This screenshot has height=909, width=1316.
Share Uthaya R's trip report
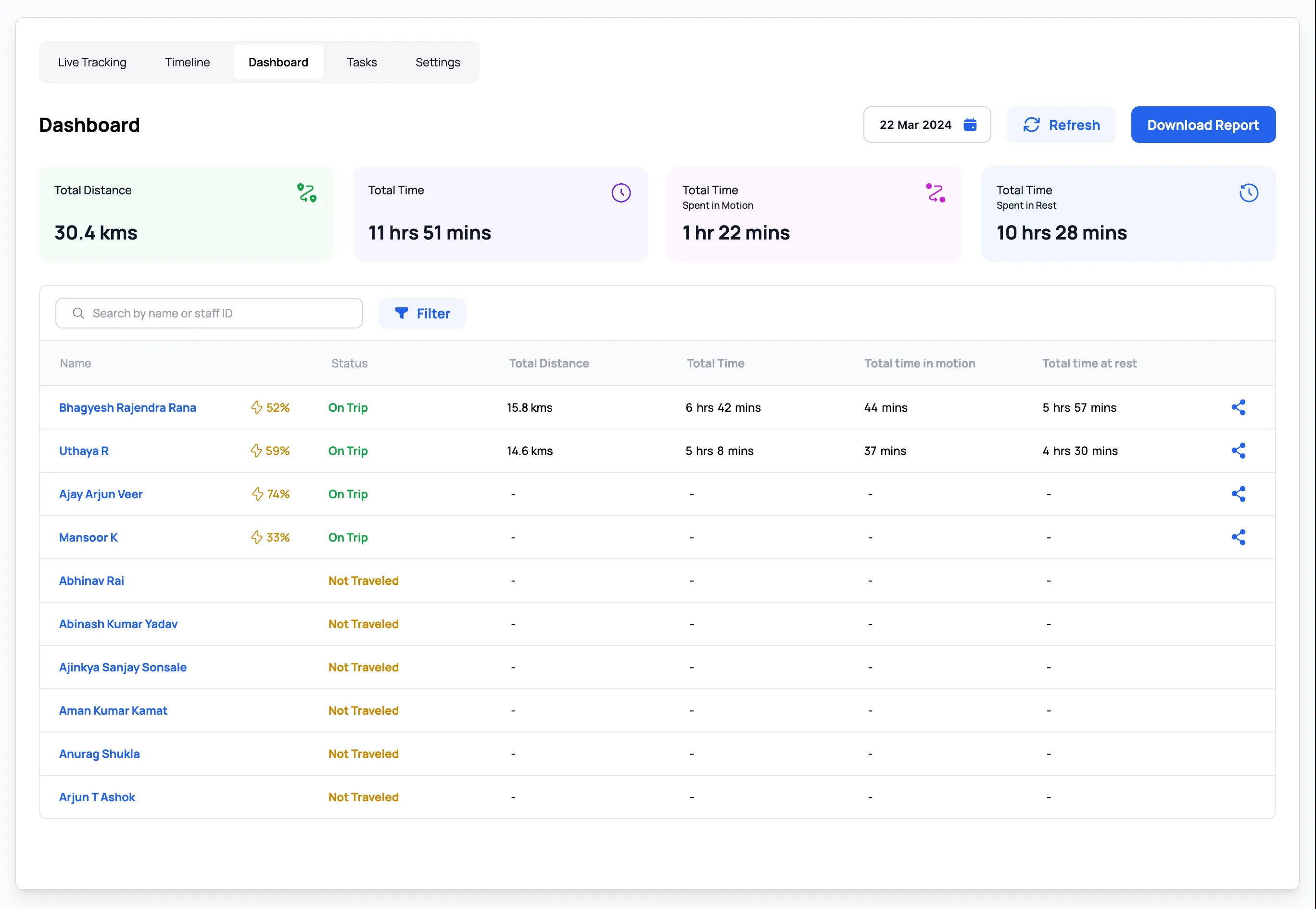pyautogui.click(x=1239, y=451)
